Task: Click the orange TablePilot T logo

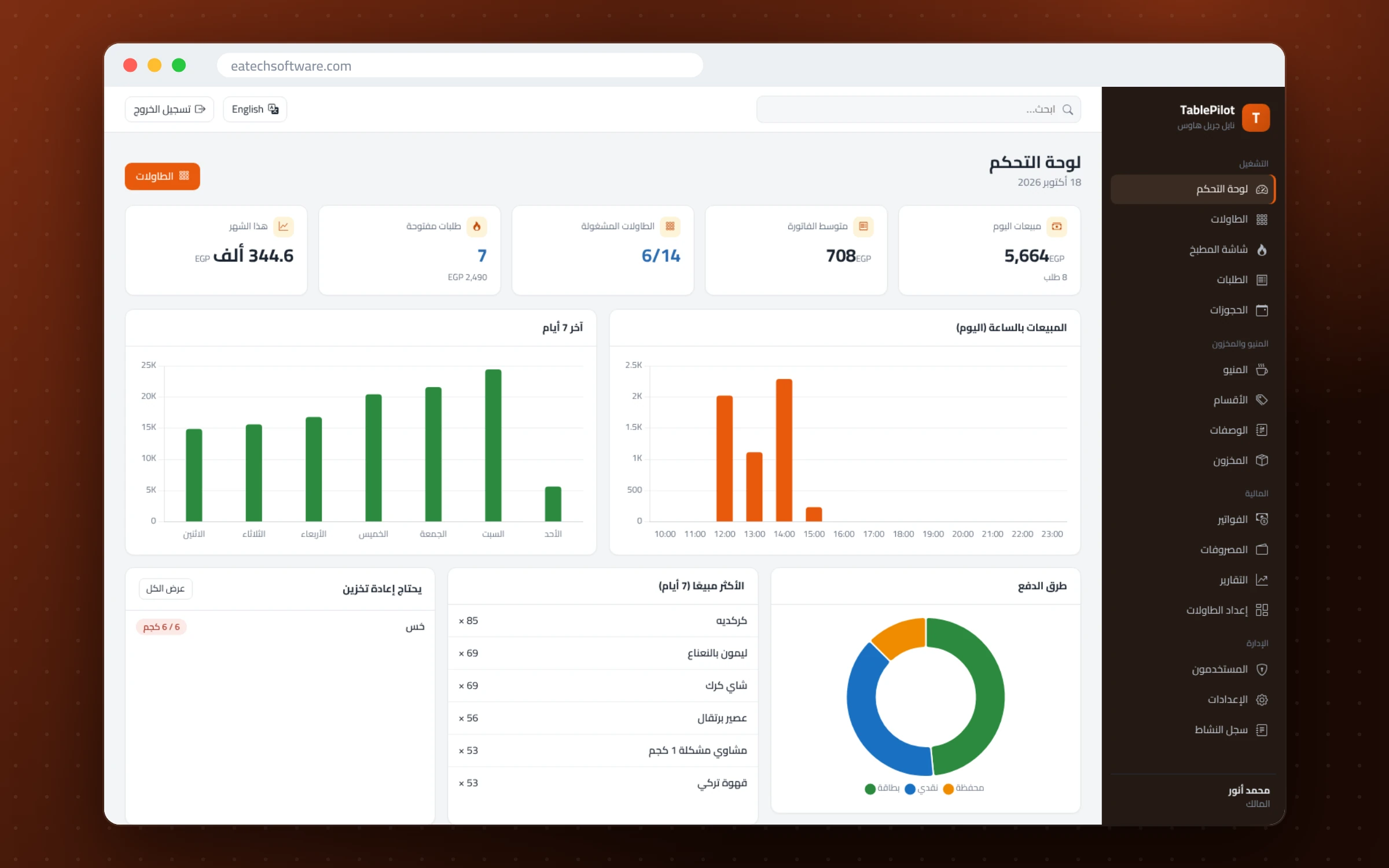Action: [1255, 117]
